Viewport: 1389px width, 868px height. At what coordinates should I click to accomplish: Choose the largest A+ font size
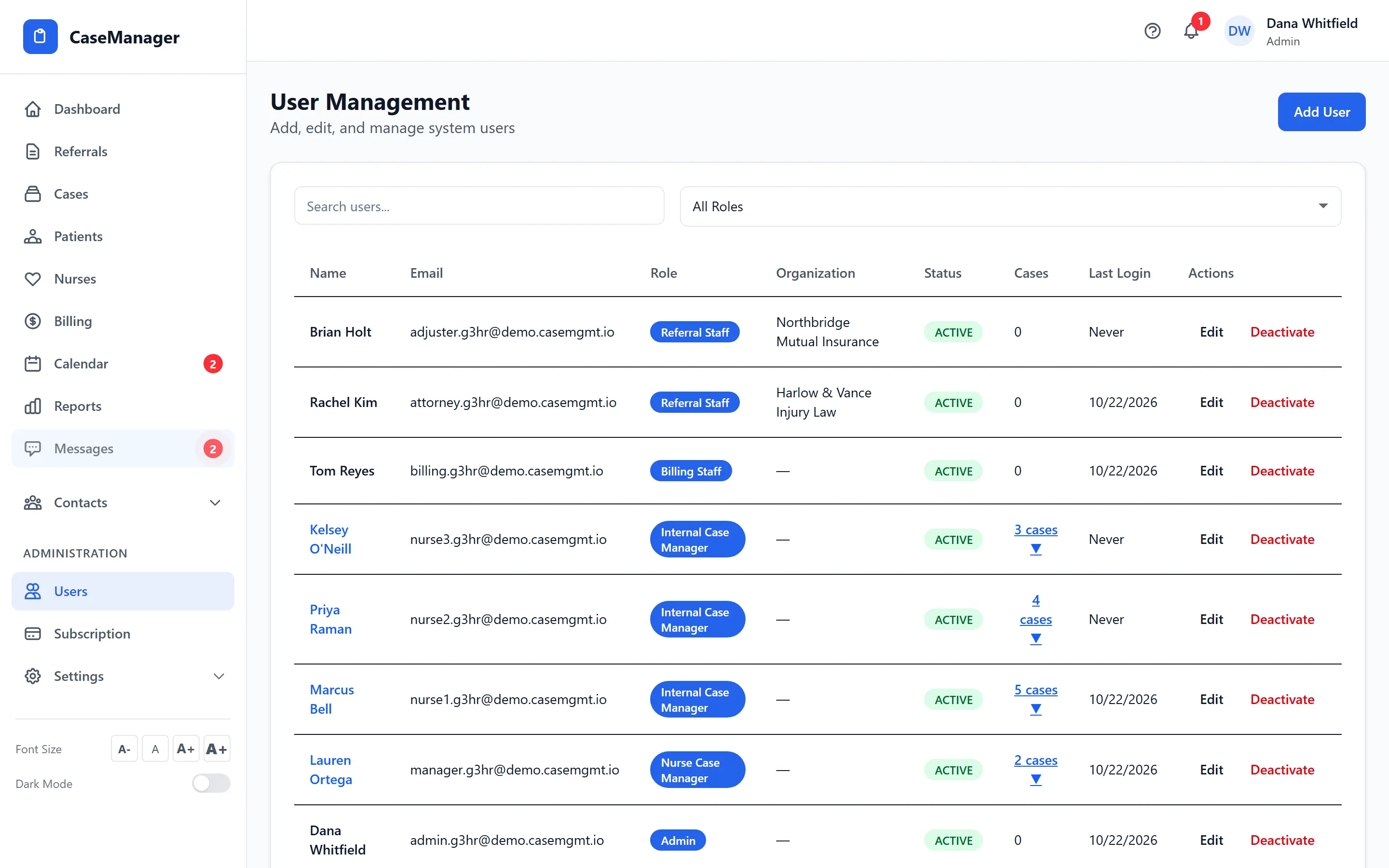[x=217, y=748]
